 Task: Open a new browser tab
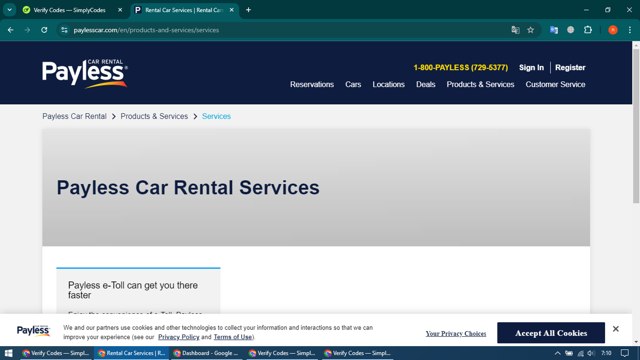(x=248, y=10)
